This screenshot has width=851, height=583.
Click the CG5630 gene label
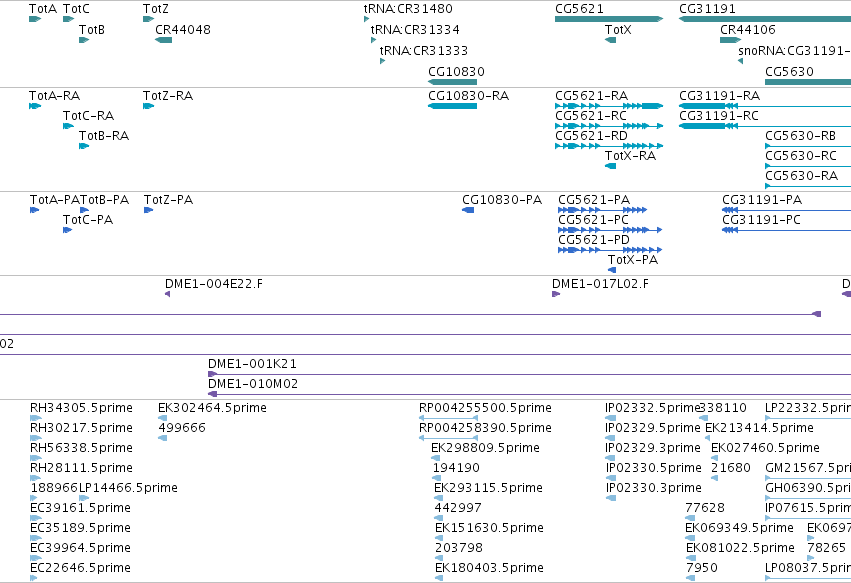pyautogui.click(x=789, y=72)
